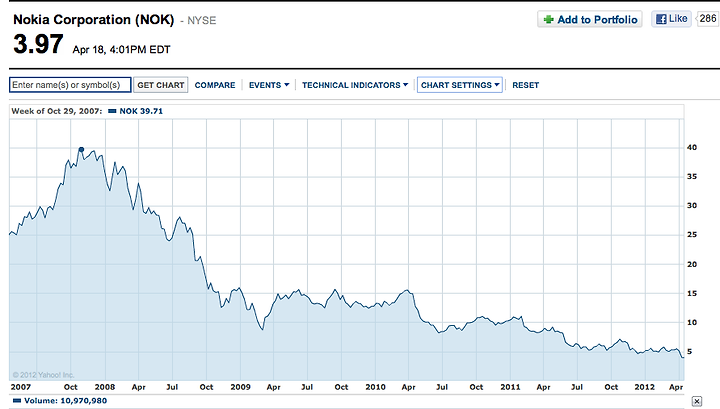Image resolution: width=720 pixels, height=409 pixels.
Task: Click the Nokia Corporation (NOK) title
Action: point(94,20)
